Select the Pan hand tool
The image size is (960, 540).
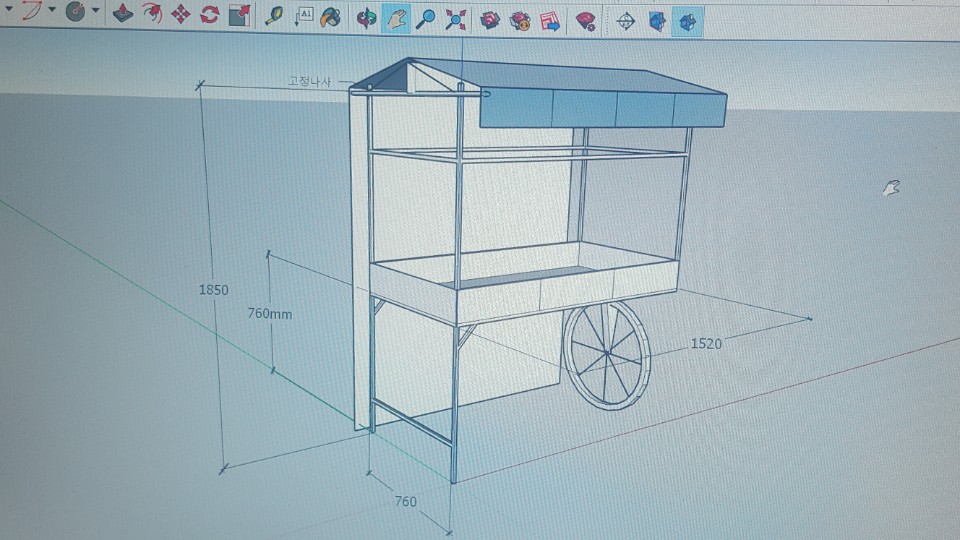pos(396,19)
